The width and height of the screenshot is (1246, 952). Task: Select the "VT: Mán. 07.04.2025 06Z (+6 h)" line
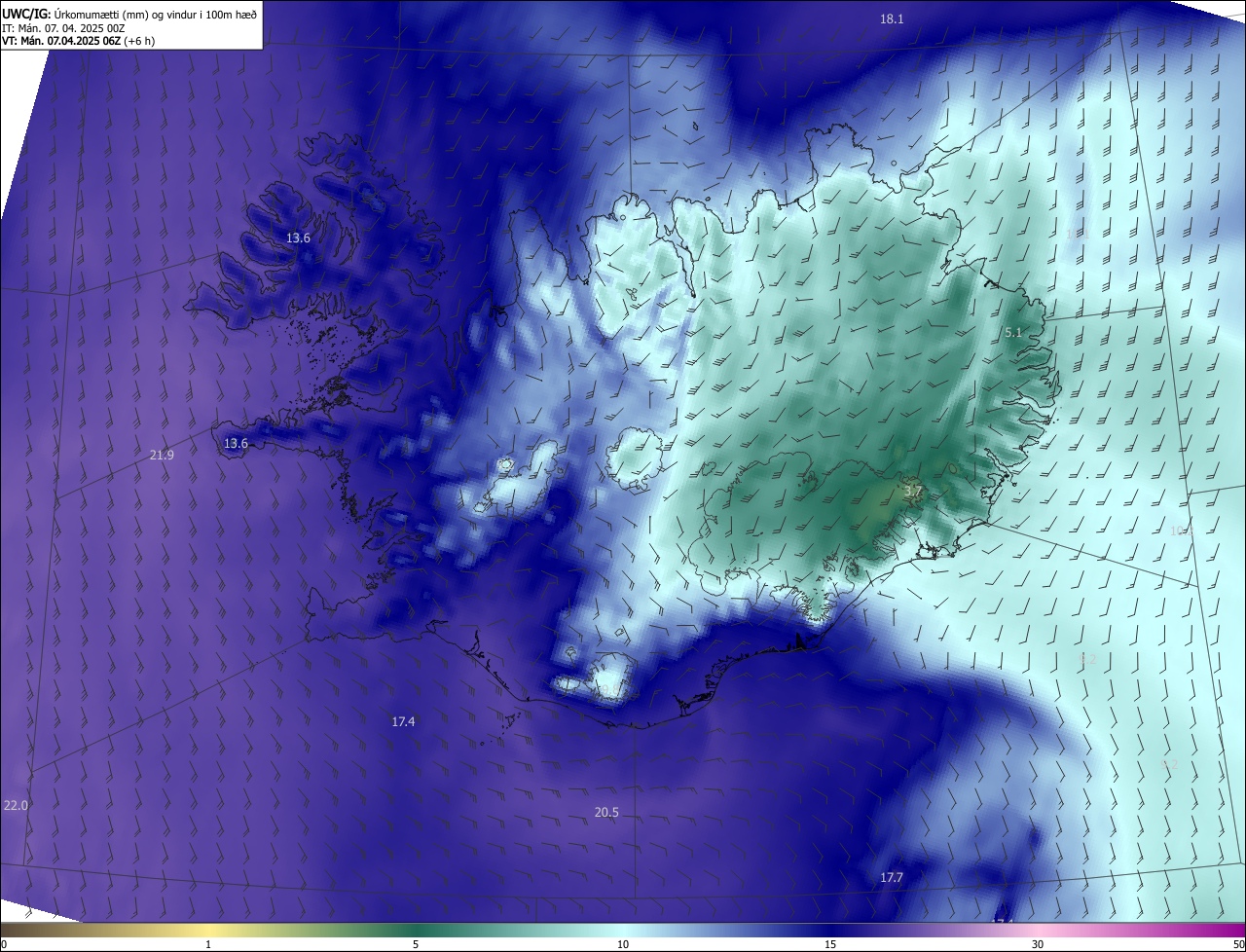click(x=78, y=41)
